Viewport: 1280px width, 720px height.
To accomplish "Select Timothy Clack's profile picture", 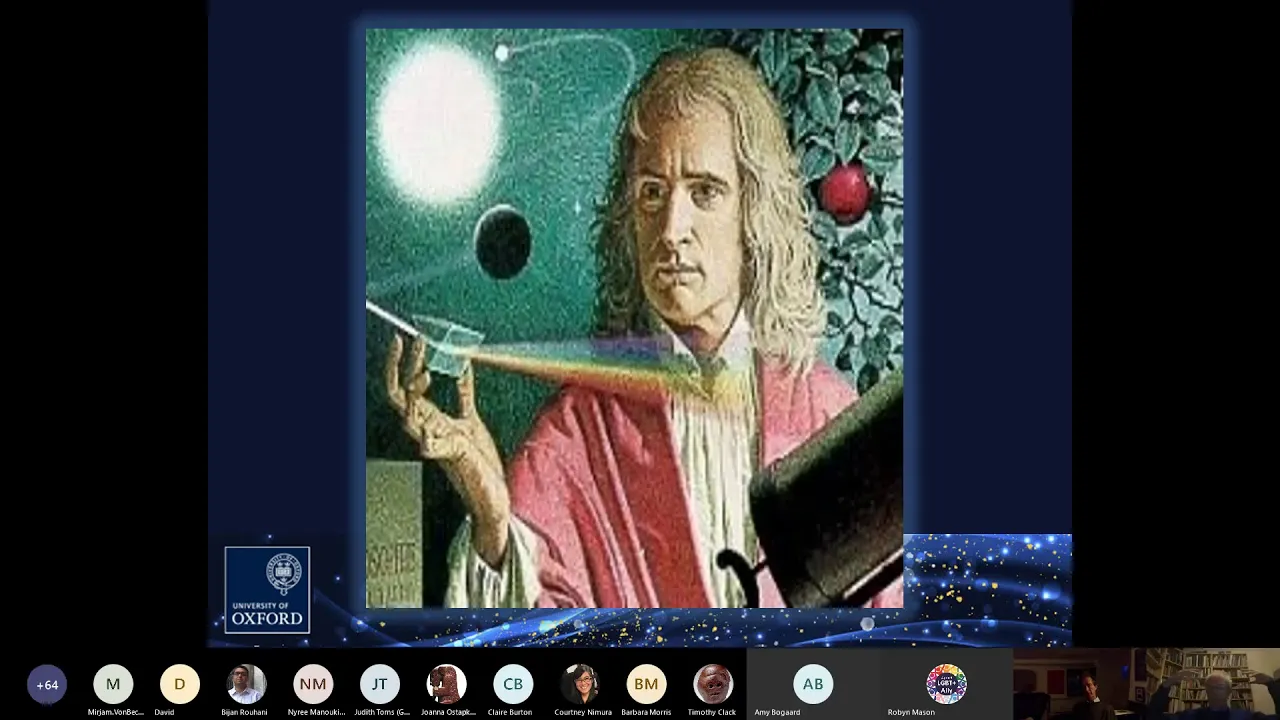I will 713,685.
